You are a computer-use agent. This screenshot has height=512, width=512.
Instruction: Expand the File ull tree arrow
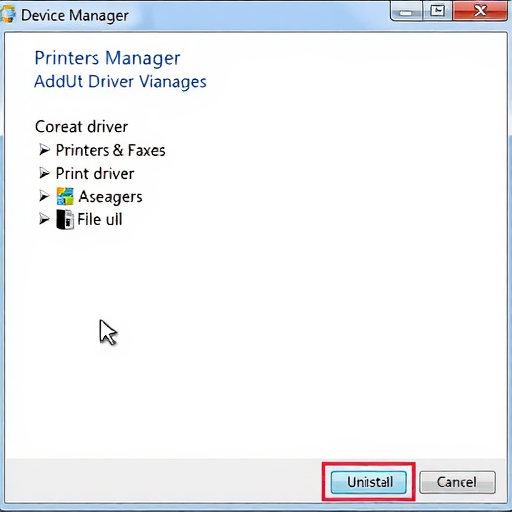coord(44,219)
